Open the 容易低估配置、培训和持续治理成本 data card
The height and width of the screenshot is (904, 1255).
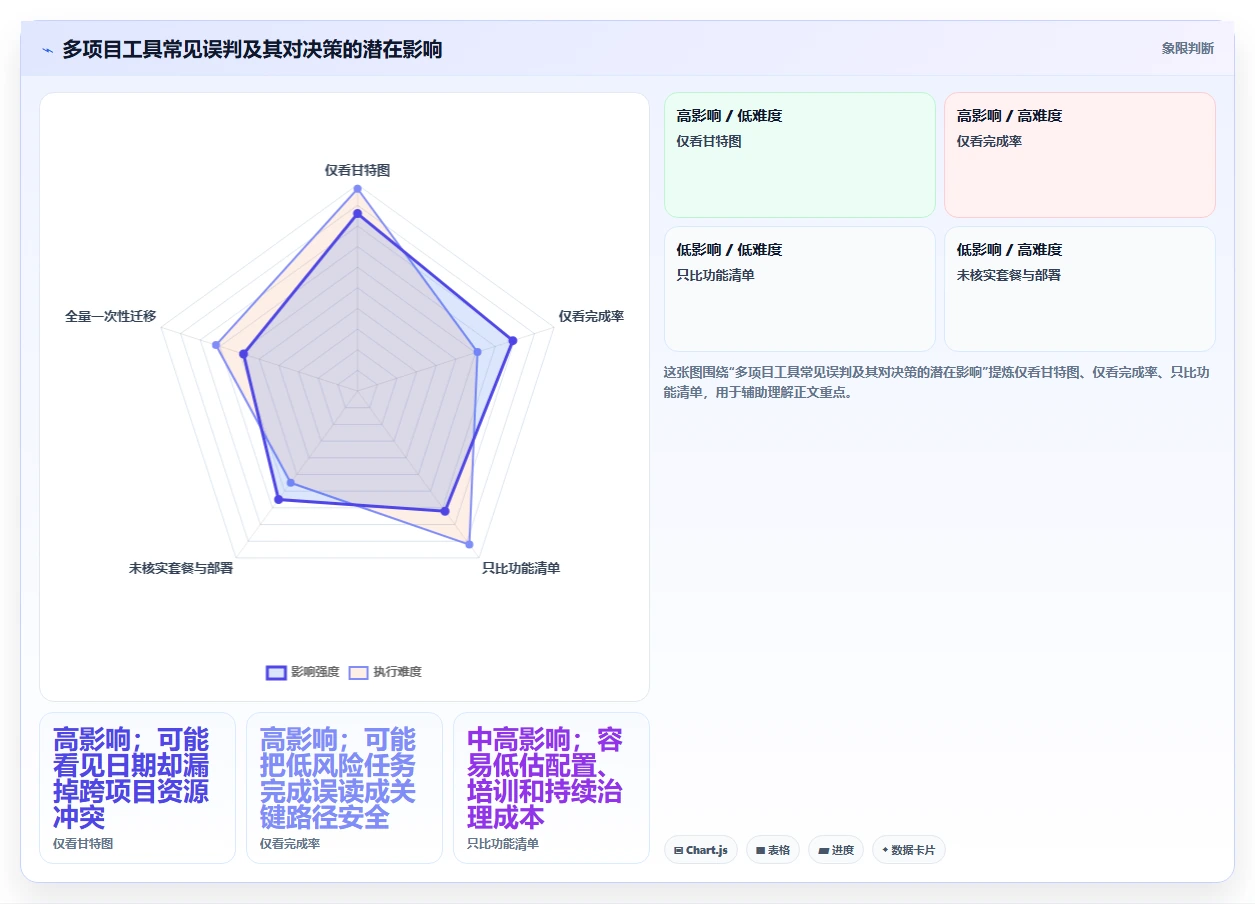pos(551,788)
